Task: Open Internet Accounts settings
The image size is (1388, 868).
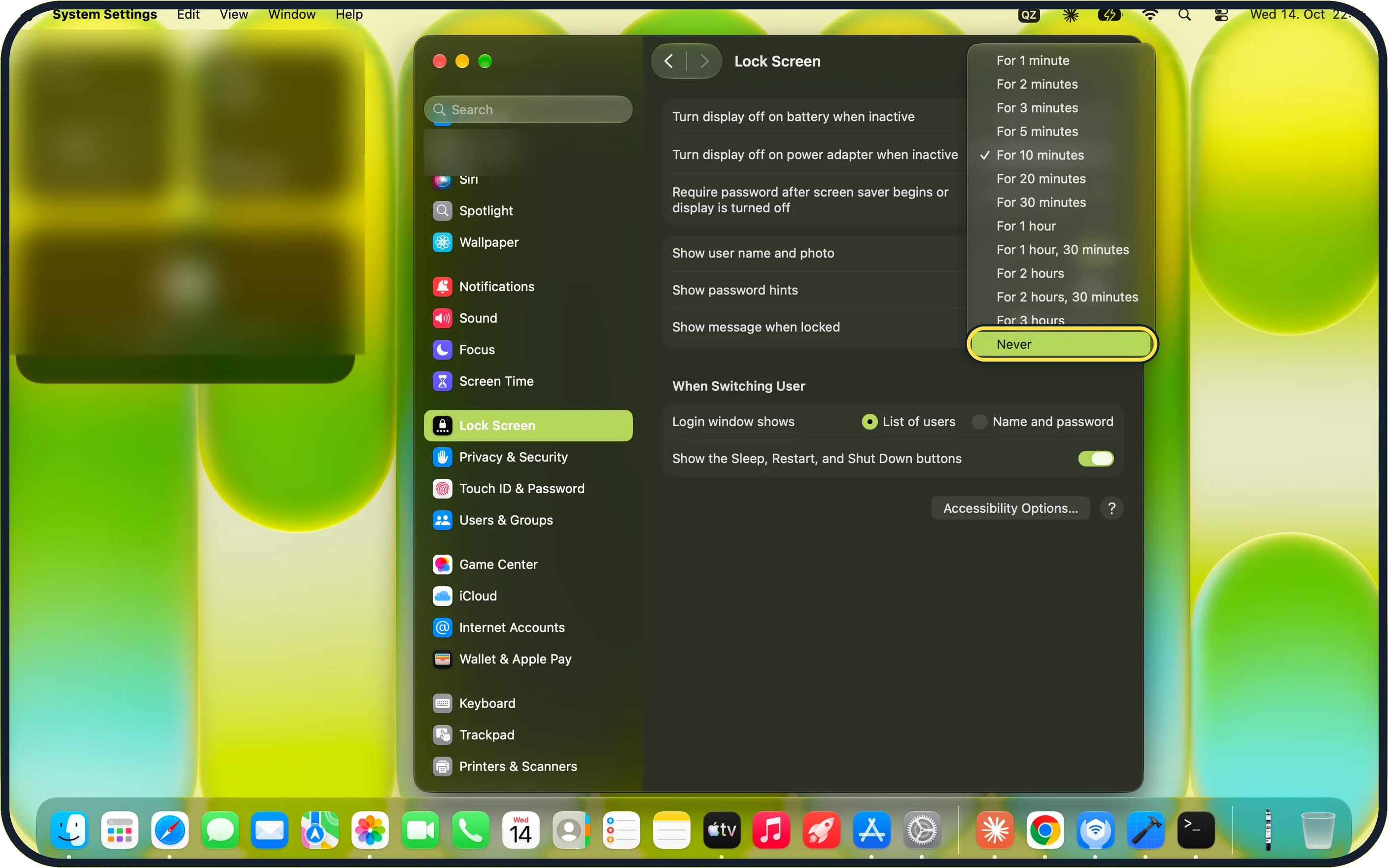Action: (x=528, y=628)
